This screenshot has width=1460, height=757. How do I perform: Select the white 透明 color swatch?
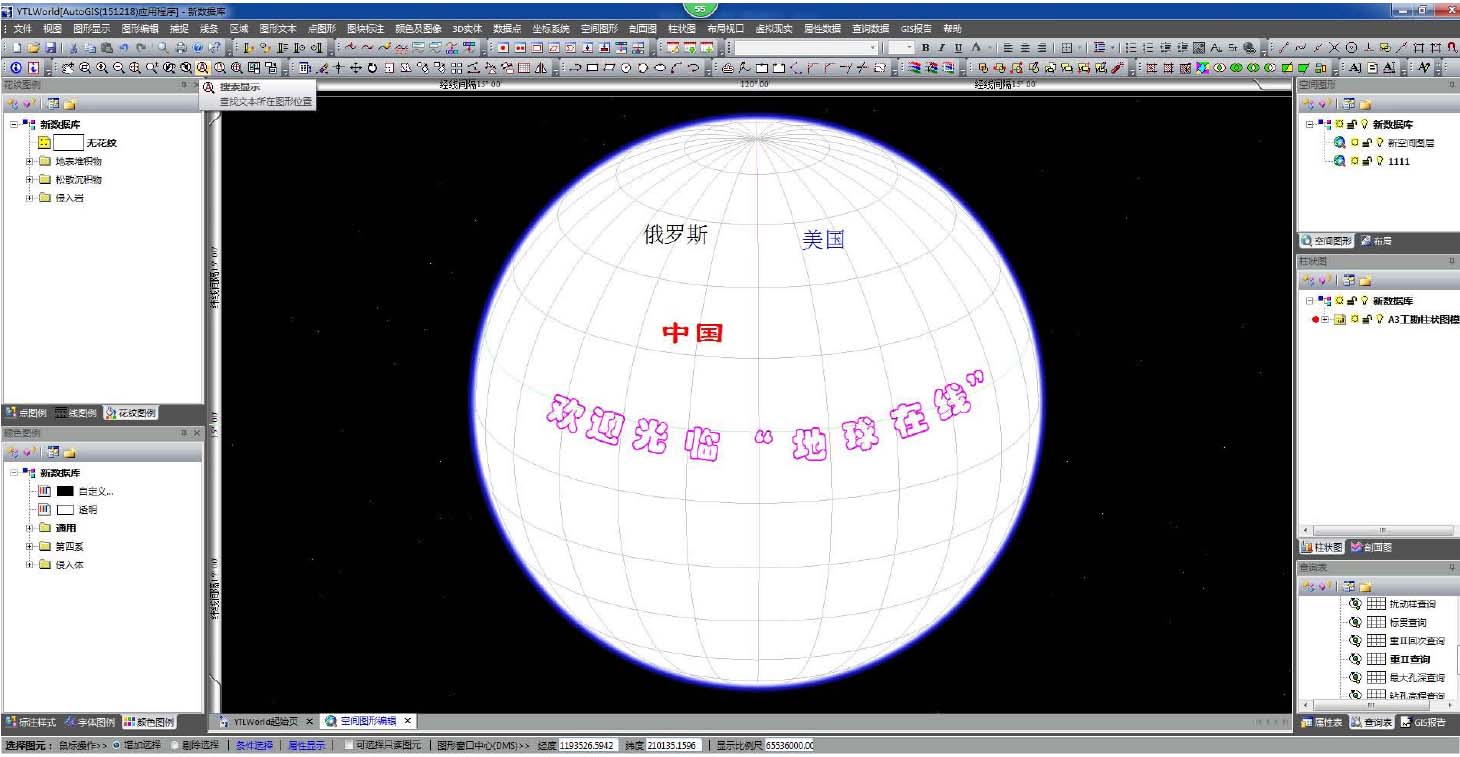click(65, 510)
